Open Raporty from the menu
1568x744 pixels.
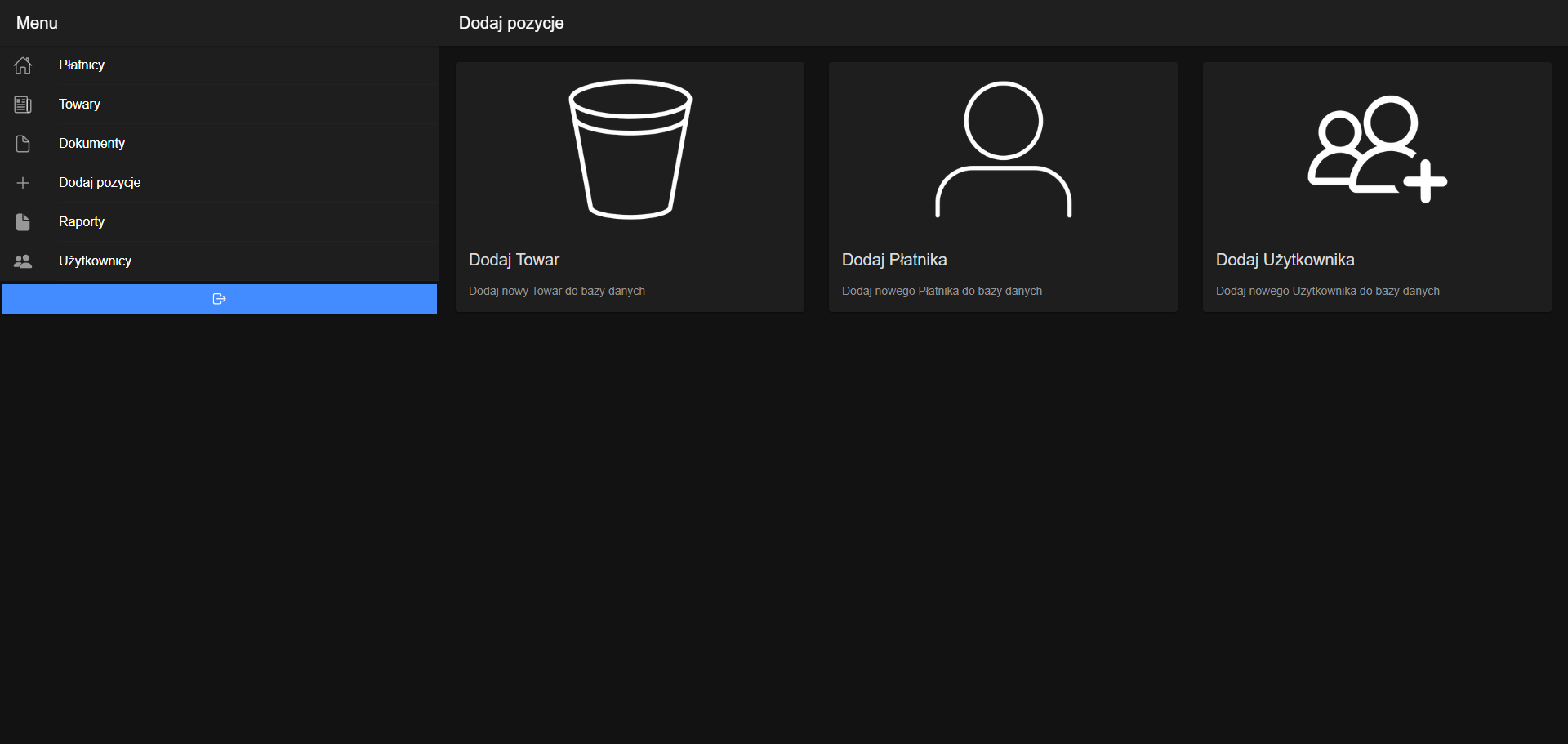click(81, 221)
